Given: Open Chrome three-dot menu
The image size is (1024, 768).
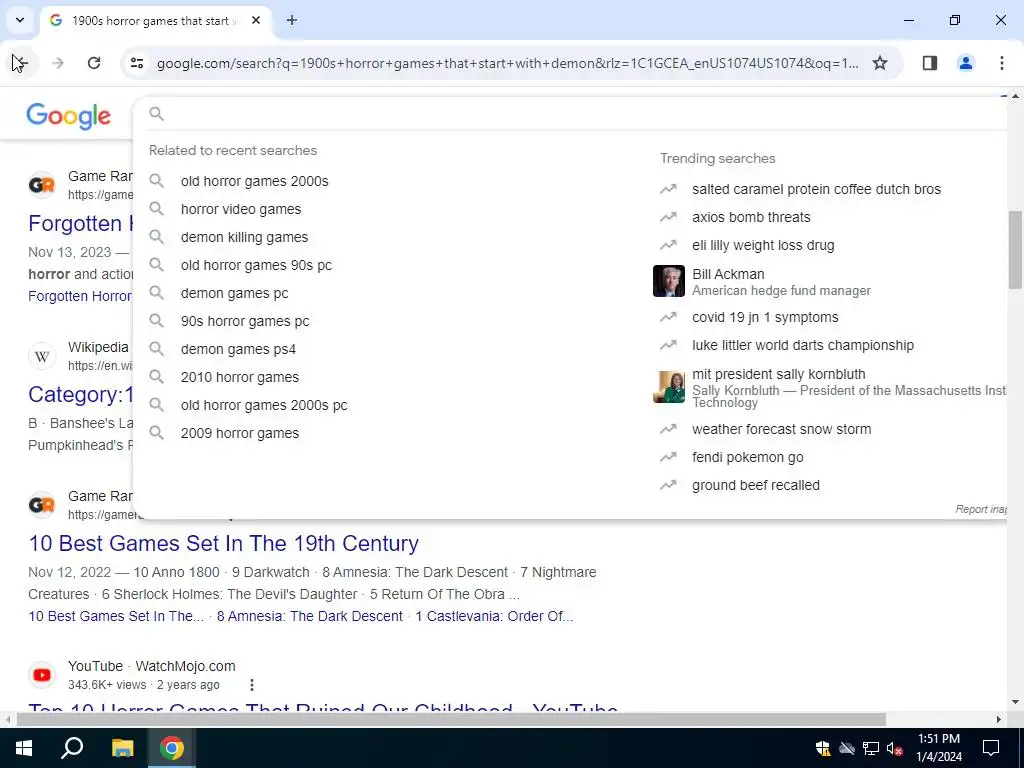Looking at the screenshot, I should tap(1001, 63).
